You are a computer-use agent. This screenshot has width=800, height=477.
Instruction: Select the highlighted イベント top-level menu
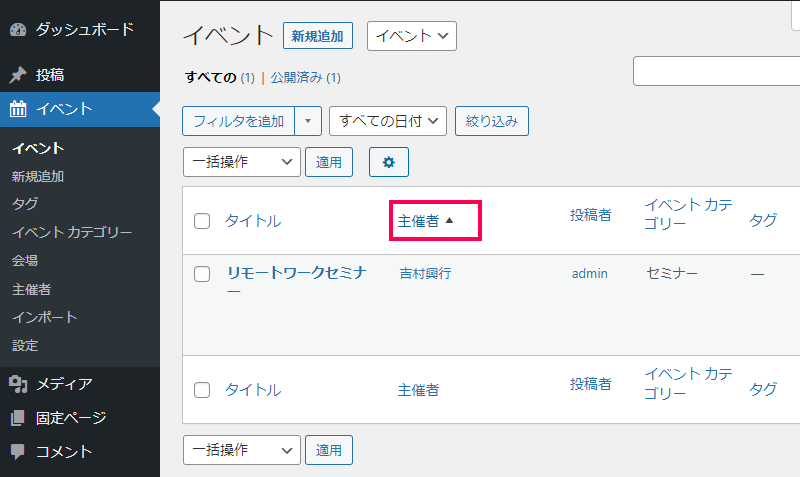coord(80,109)
